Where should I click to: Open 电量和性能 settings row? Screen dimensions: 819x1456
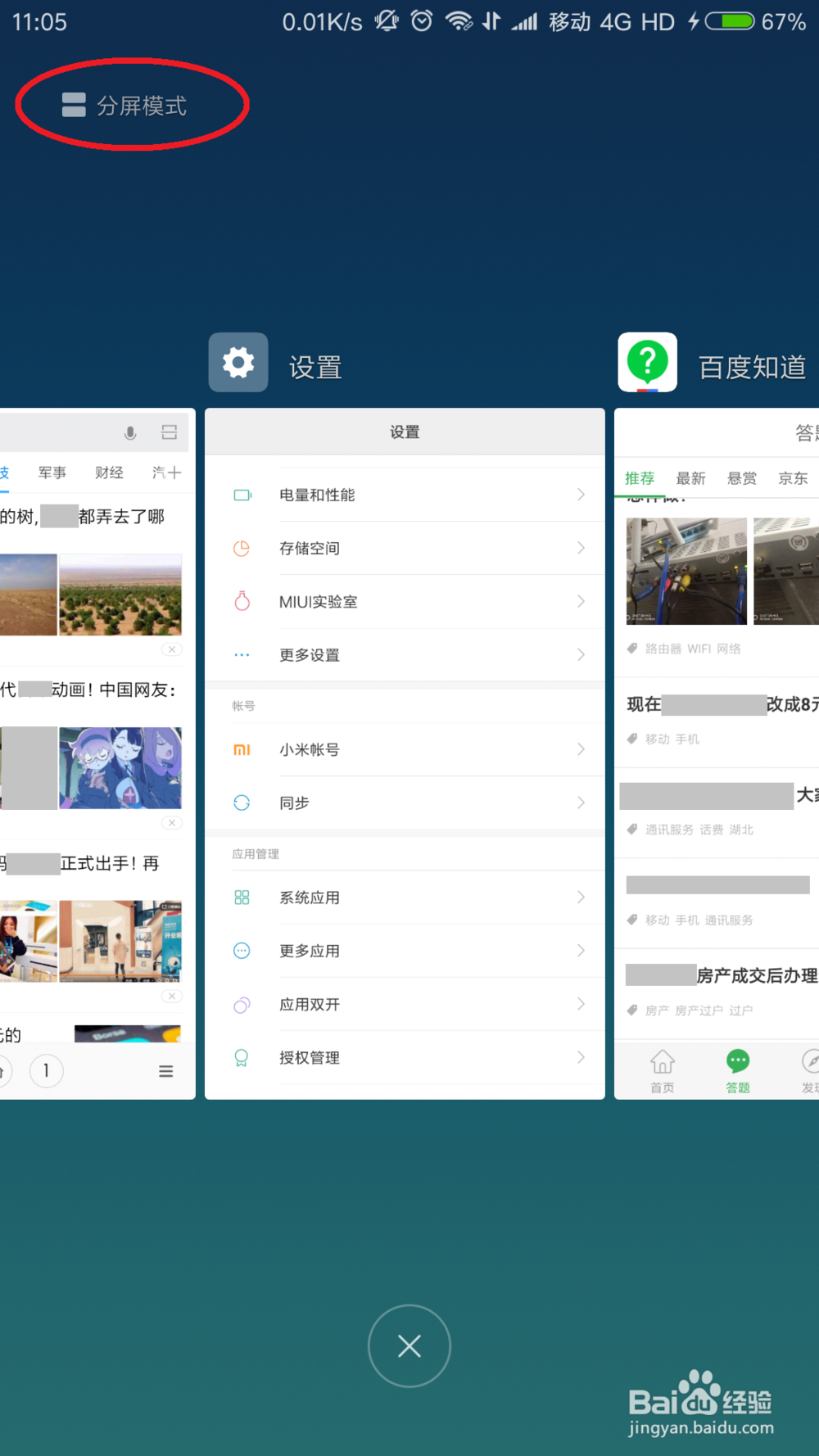405,495
